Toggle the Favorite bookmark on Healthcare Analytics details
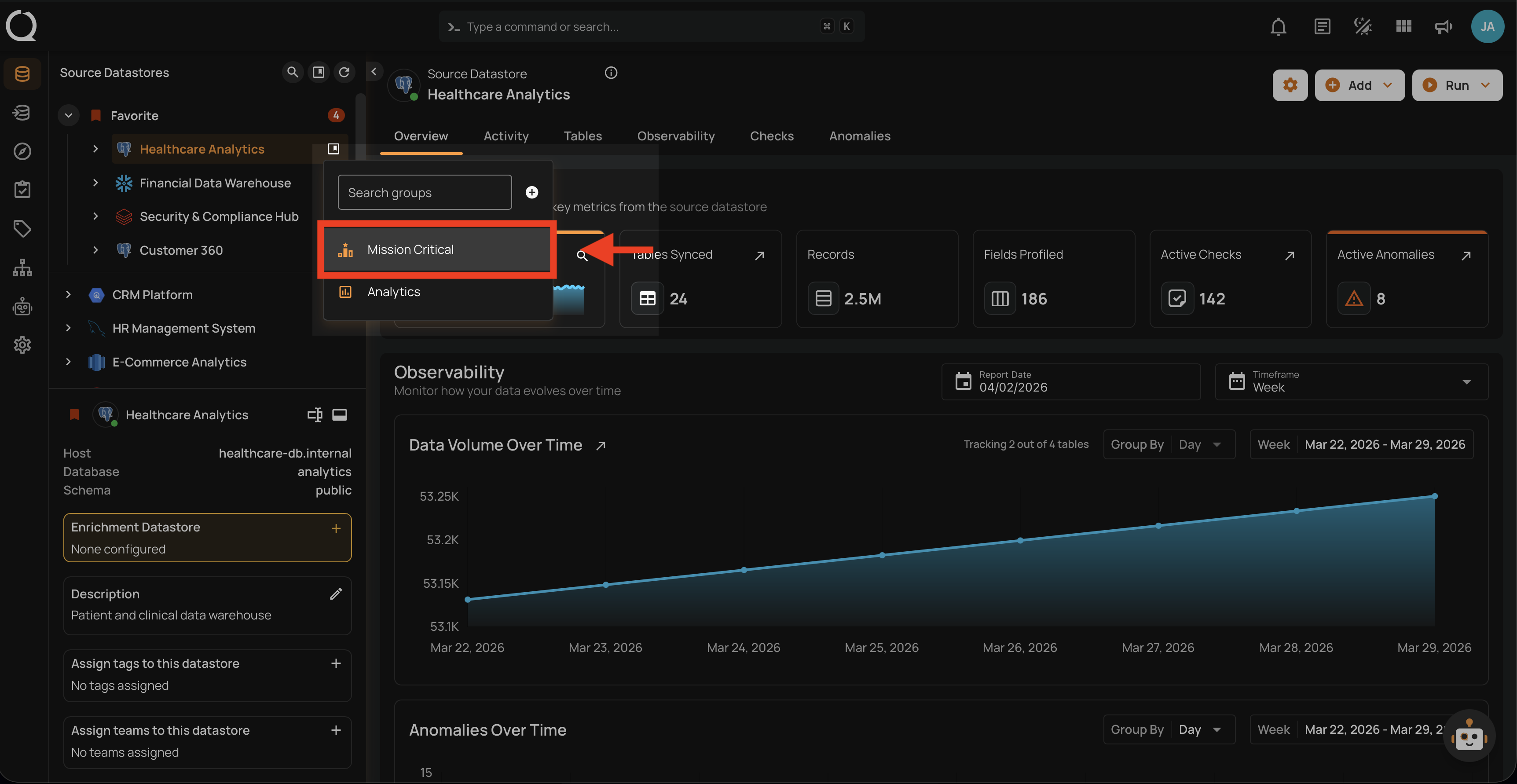 pos(74,415)
